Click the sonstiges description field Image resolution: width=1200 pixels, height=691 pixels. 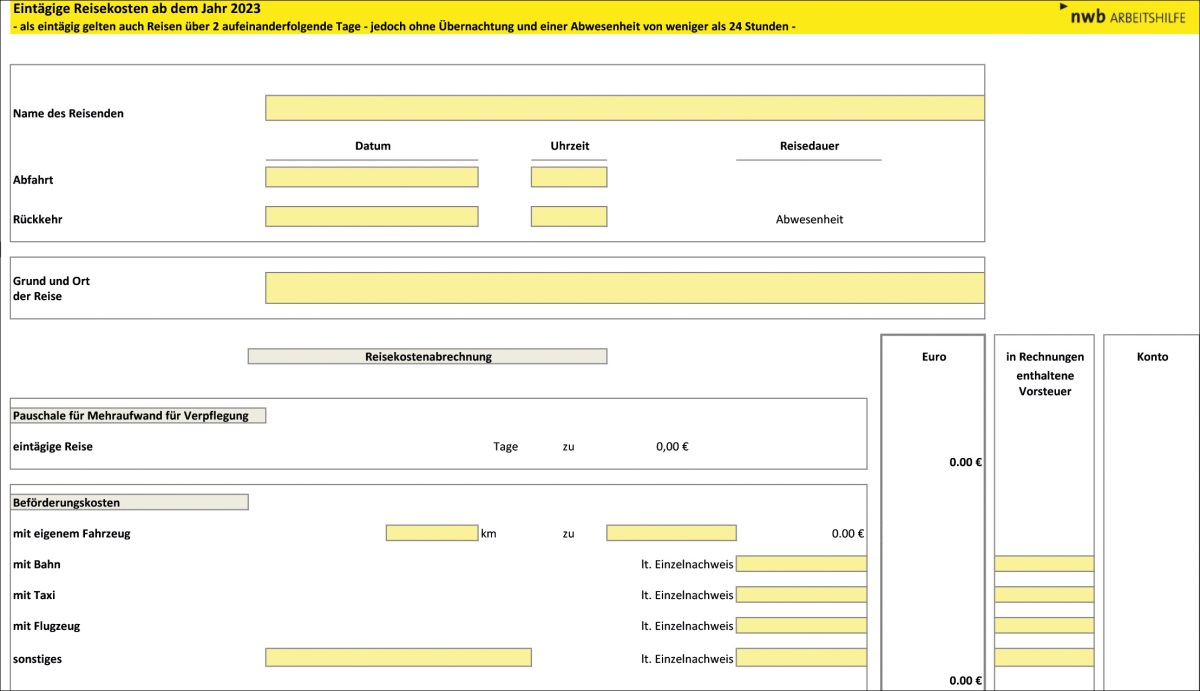click(x=398, y=657)
